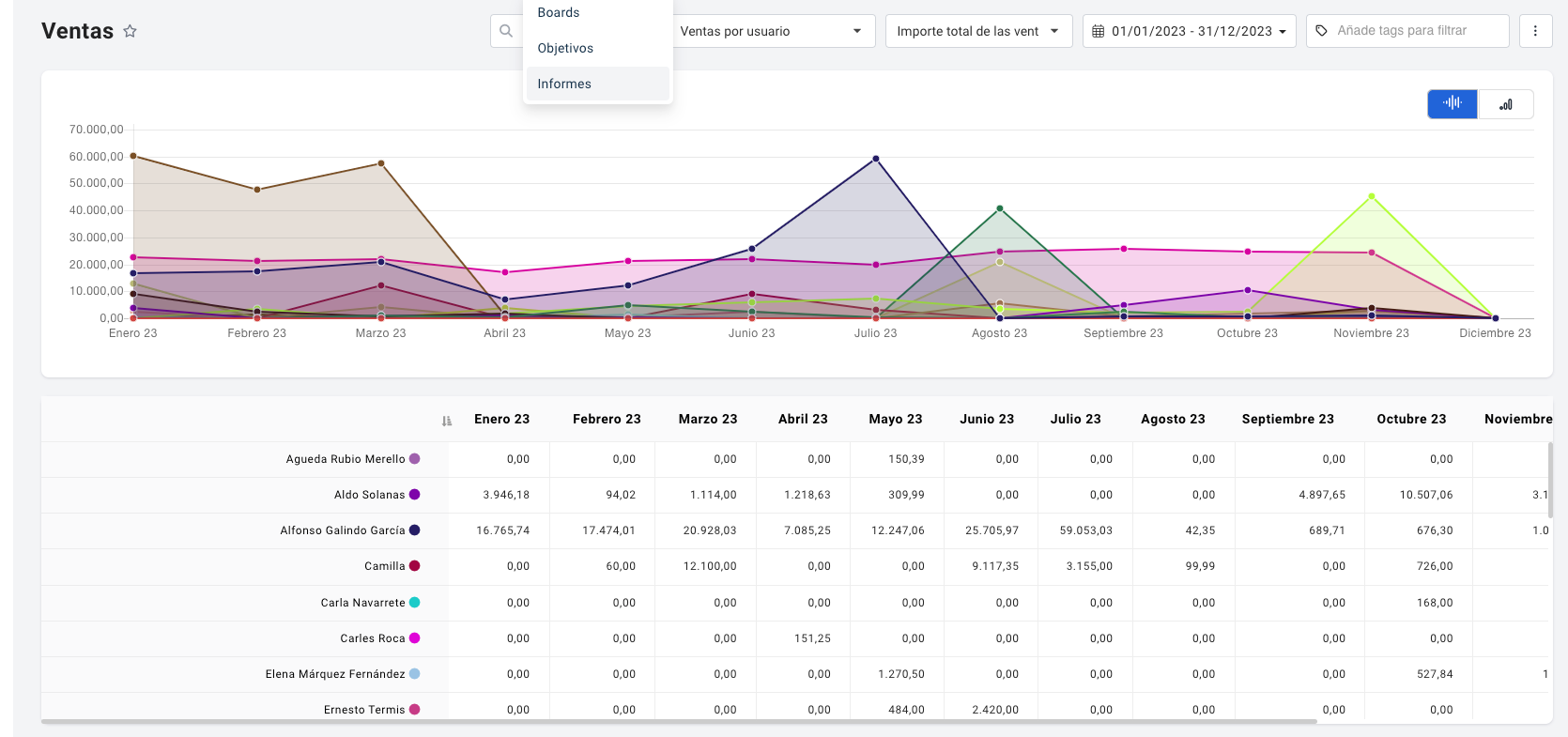Click cell value 59.053,03
1568x737 pixels.
(x=1086, y=530)
